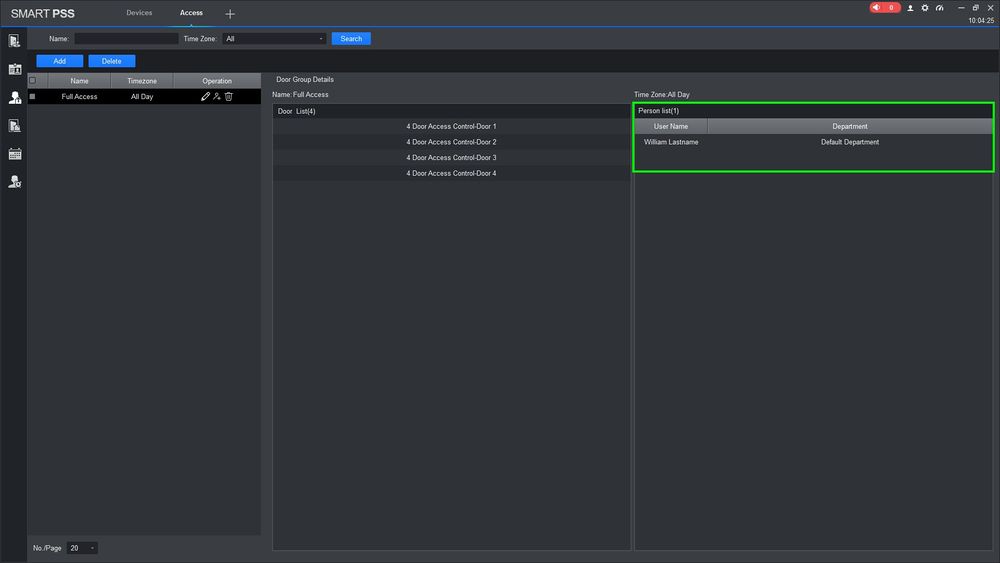Tick the select-all checkbox in the table header
This screenshot has height=563, width=1000.
32,81
